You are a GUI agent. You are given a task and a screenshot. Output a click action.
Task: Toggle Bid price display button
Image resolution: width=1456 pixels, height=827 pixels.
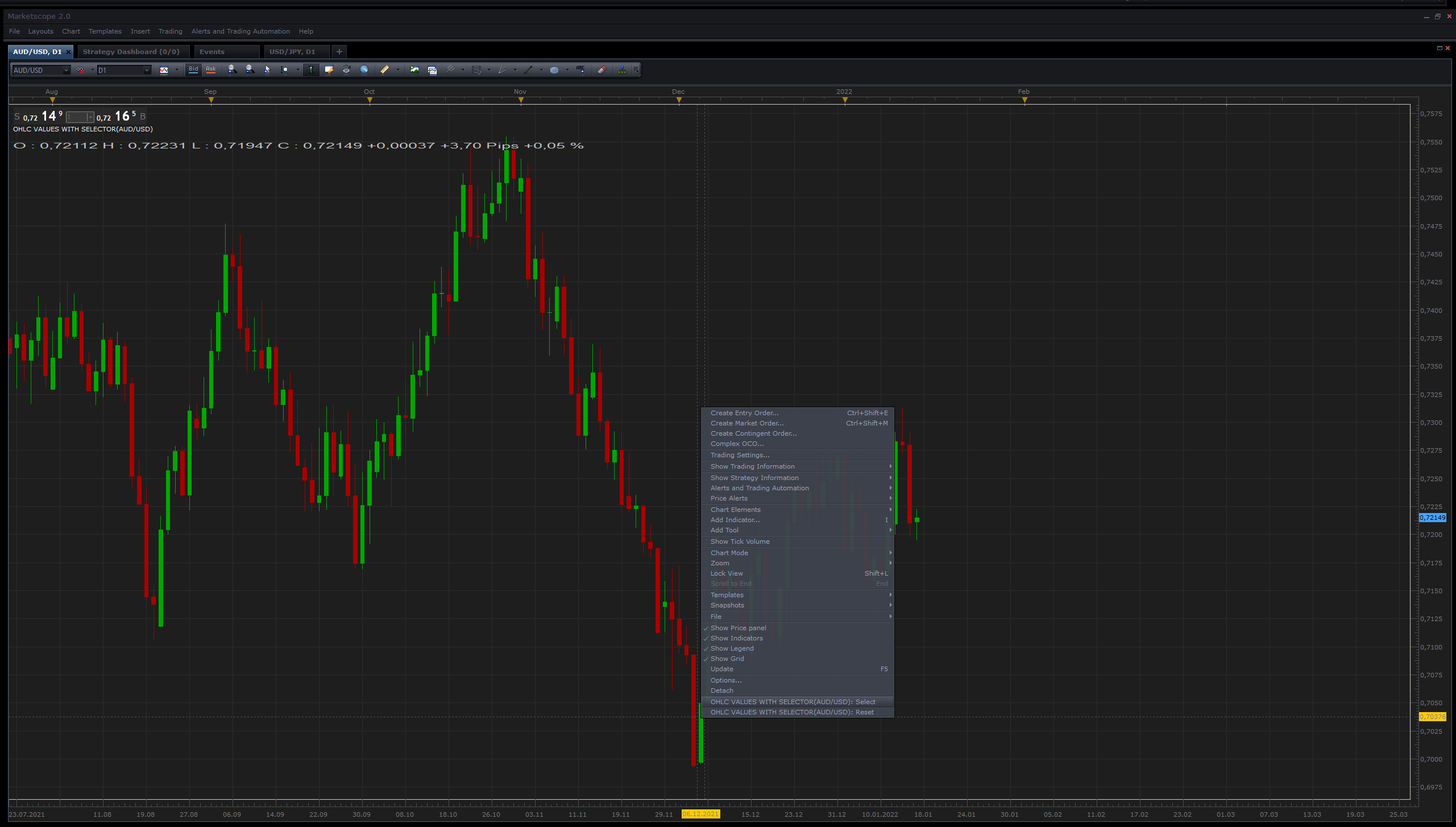[x=193, y=69]
